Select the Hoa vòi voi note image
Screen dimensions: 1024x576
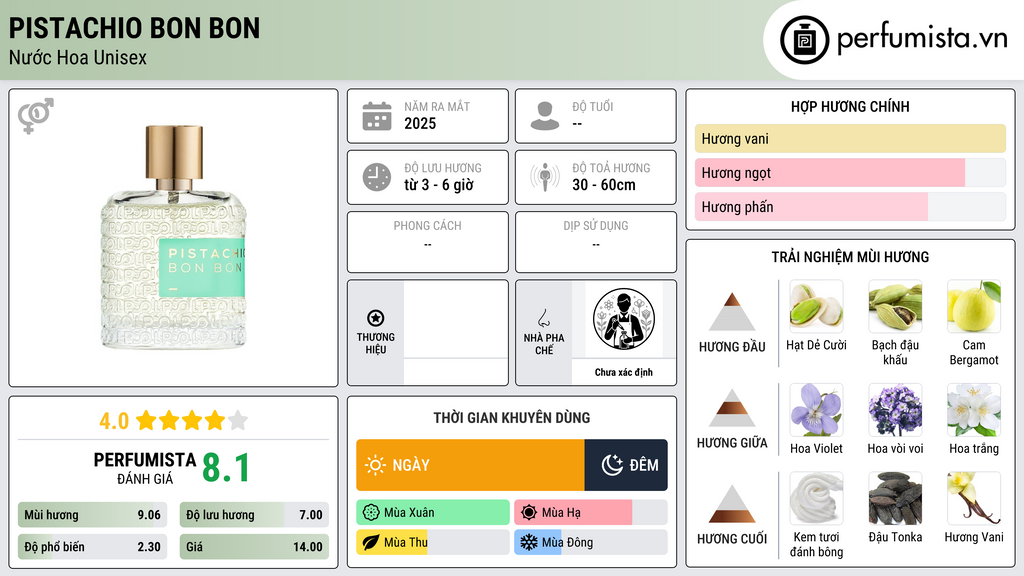pyautogui.click(x=895, y=410)
